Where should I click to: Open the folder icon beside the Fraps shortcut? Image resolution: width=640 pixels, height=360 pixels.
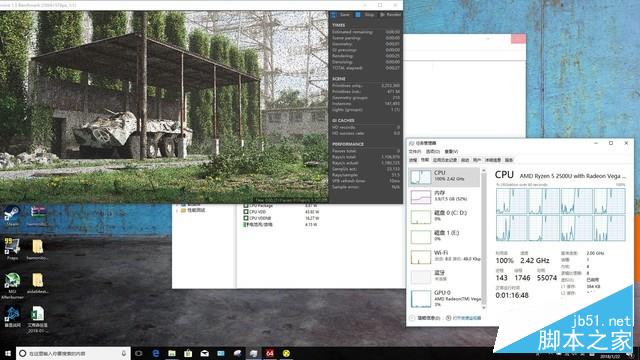pos(38,249)
